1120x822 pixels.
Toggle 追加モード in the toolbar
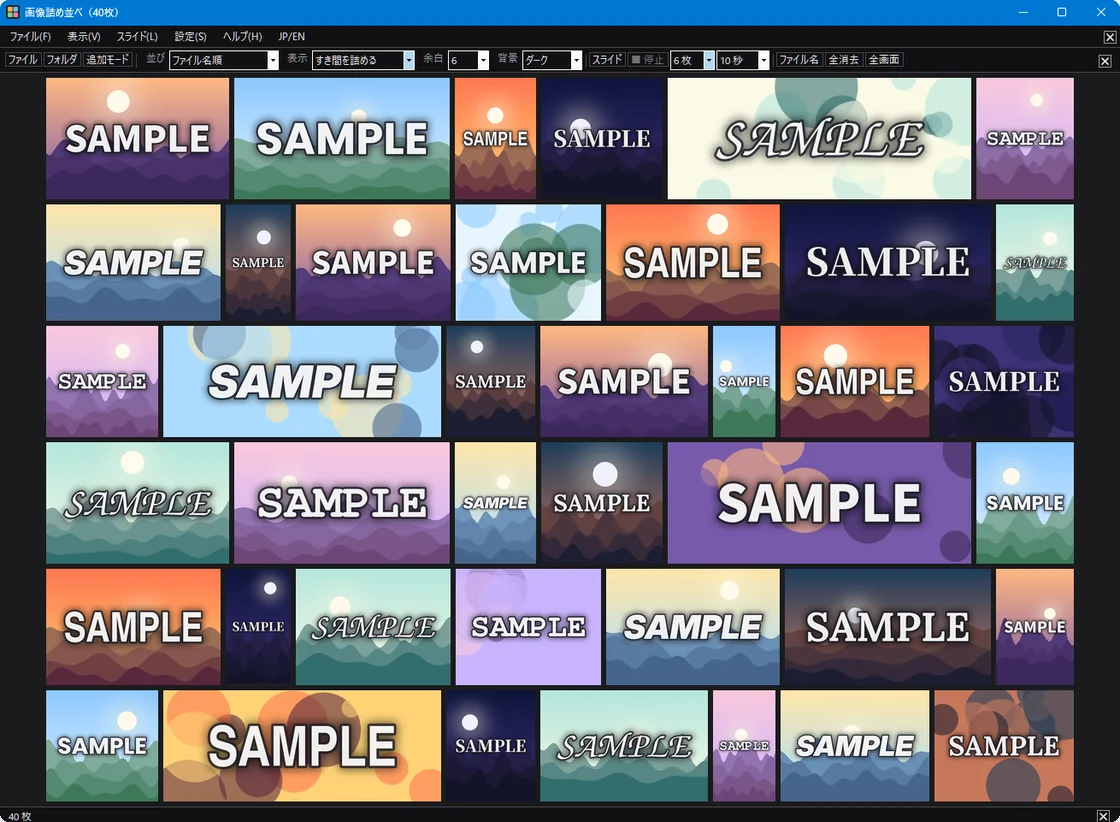108,60
